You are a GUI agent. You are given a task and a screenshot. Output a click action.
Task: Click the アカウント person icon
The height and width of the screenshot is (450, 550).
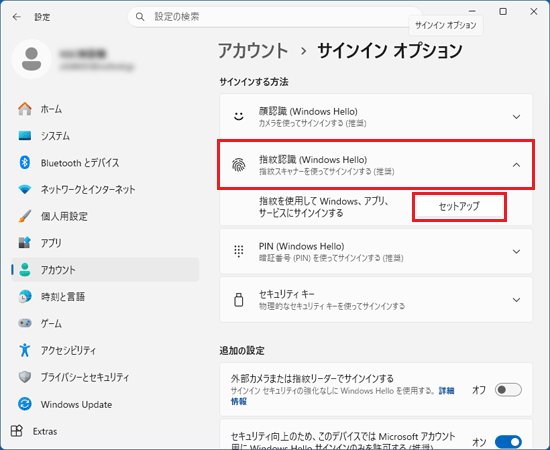pyautogui.click(x=25, y=270)
